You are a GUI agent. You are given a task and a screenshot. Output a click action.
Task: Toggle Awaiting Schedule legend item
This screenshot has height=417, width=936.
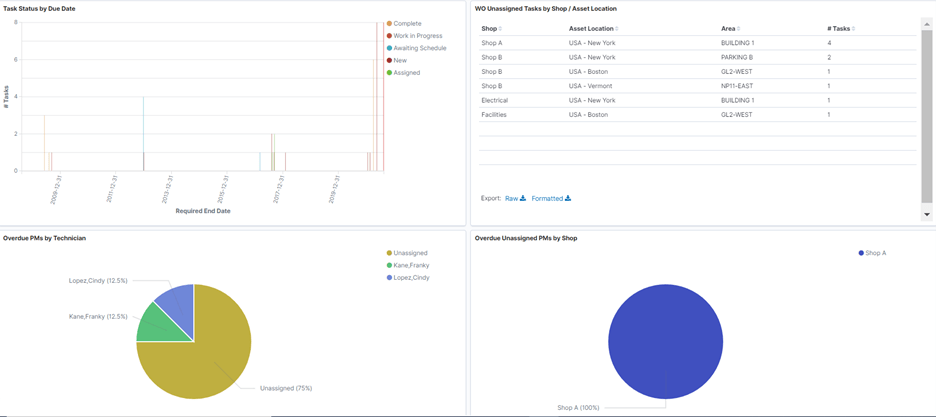(416, 48)
